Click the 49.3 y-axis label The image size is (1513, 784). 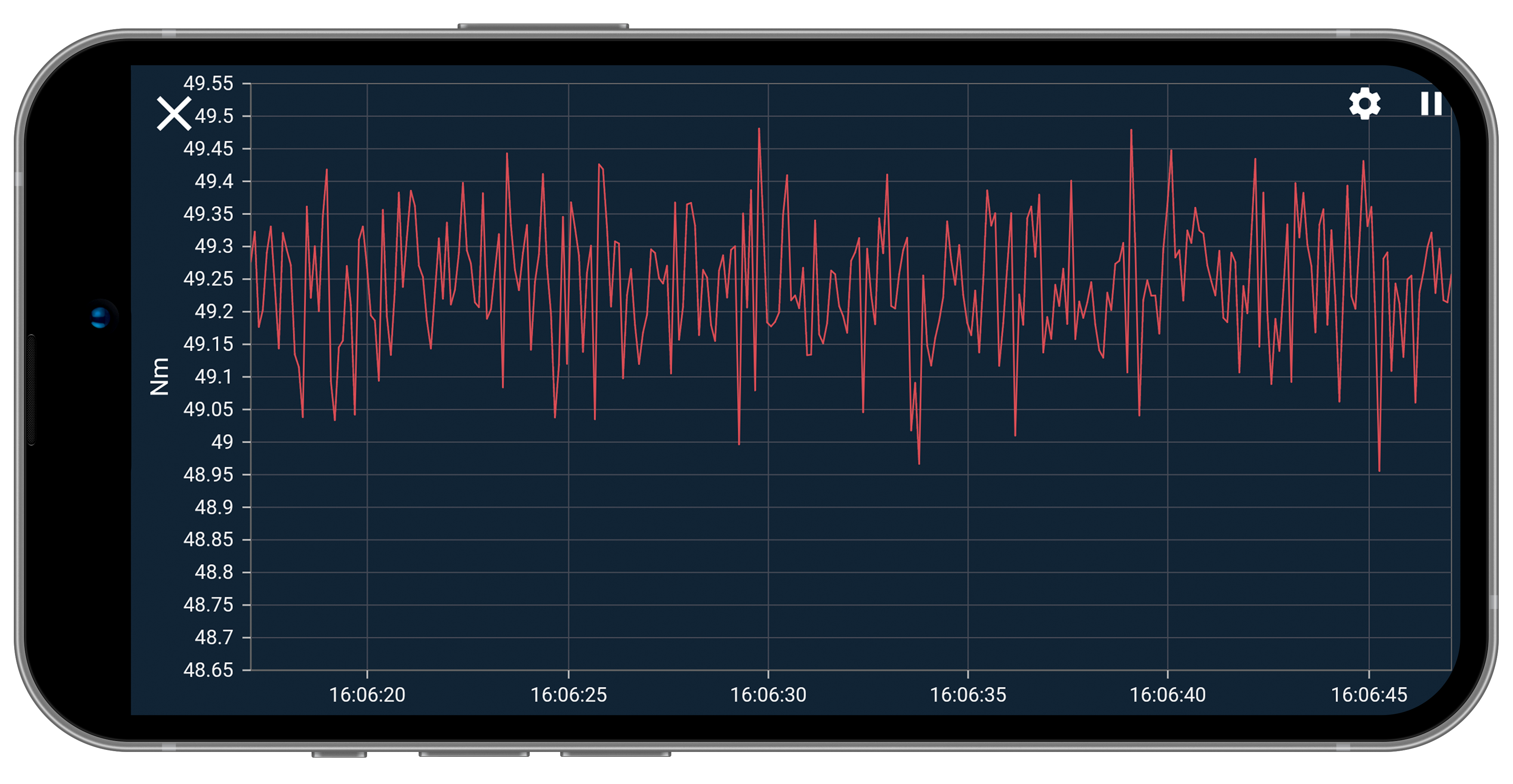[214, 246]
